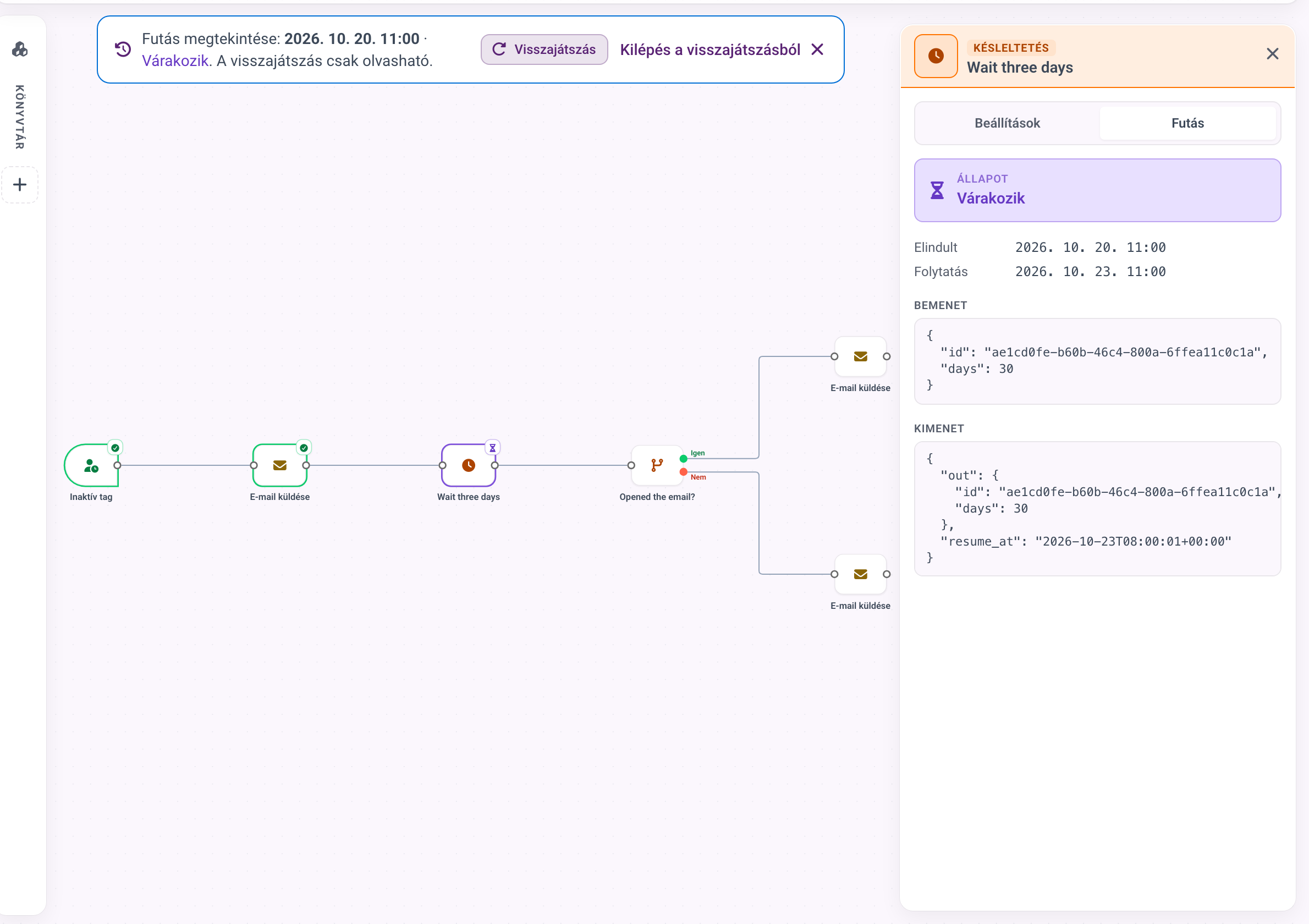Click green check badge on E-mail küldése node
The image size is (1309, 924).
click(305, 448)
